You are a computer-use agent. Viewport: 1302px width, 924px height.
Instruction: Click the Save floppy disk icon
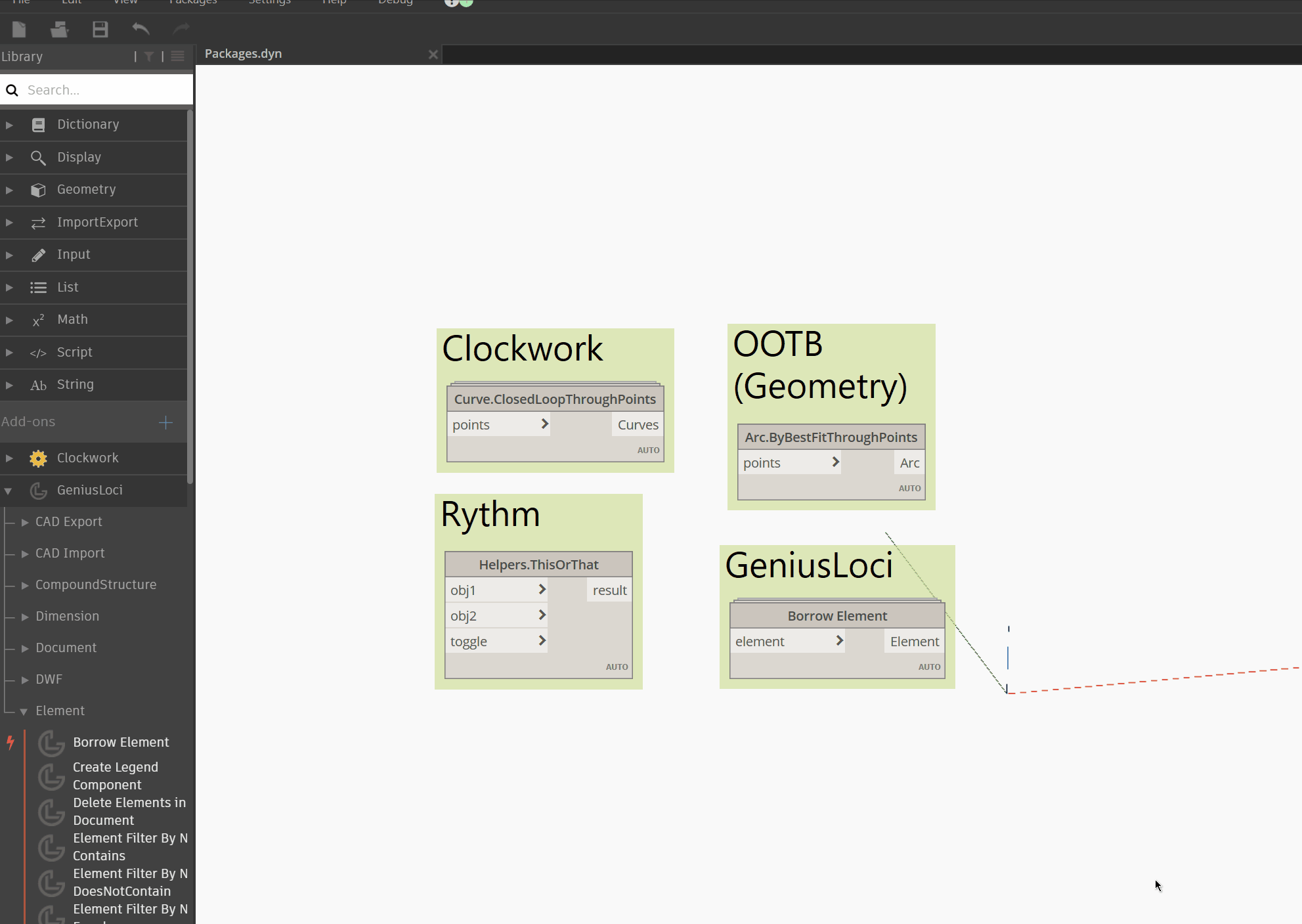click(100, 29)
